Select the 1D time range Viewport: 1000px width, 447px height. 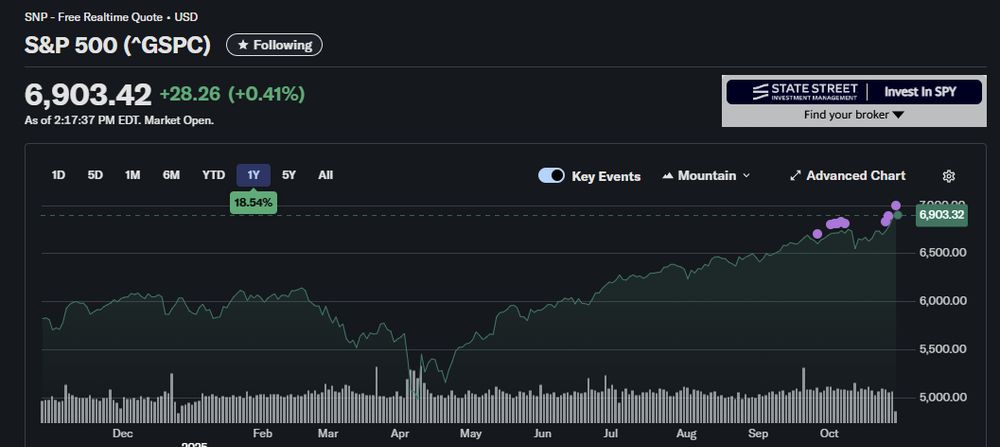click(58, 175)
